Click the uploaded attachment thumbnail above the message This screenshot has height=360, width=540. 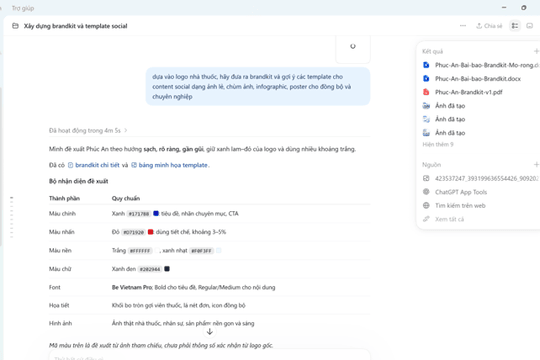point(353,49)
